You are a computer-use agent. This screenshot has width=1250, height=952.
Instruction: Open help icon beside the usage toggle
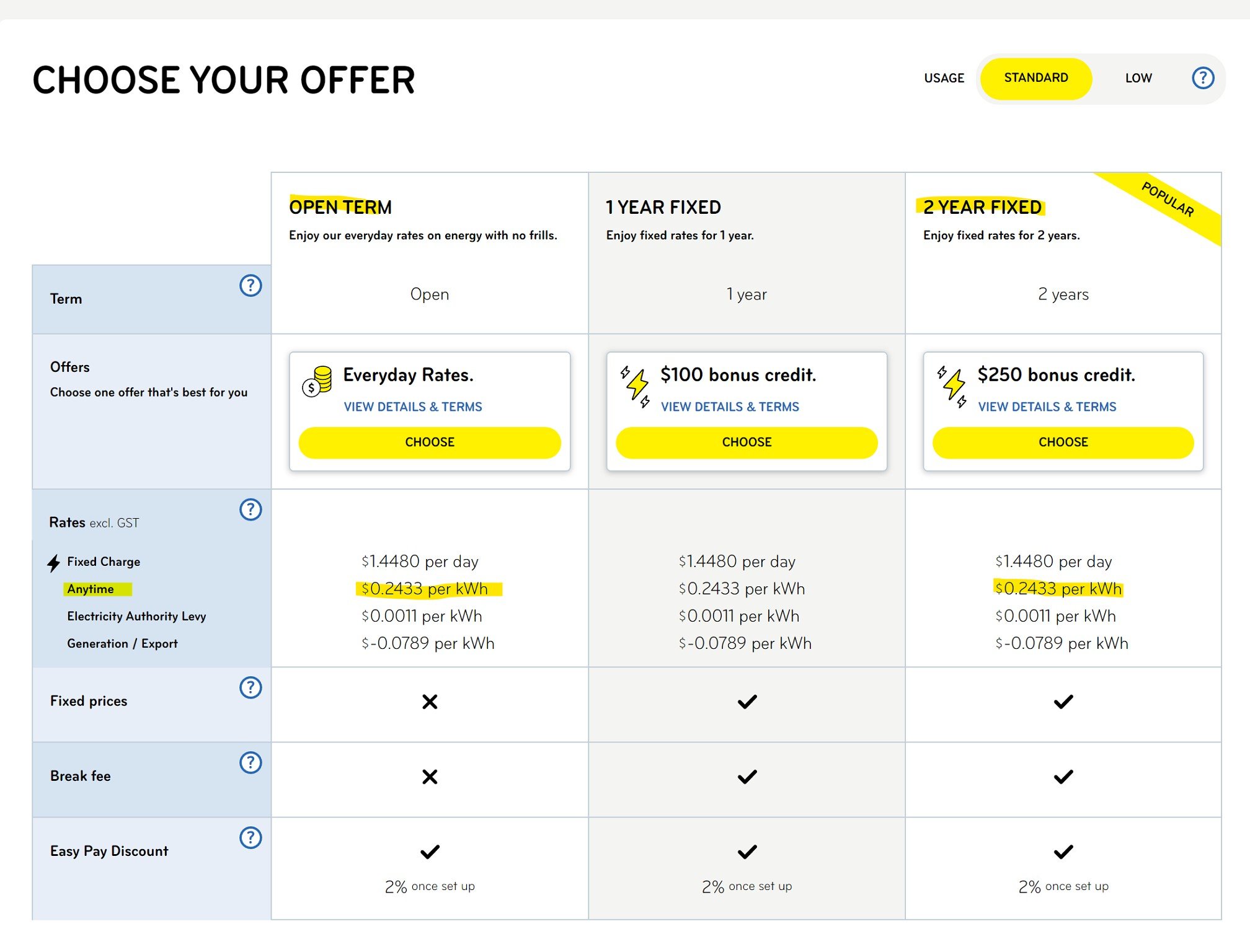click(1203, 78)
